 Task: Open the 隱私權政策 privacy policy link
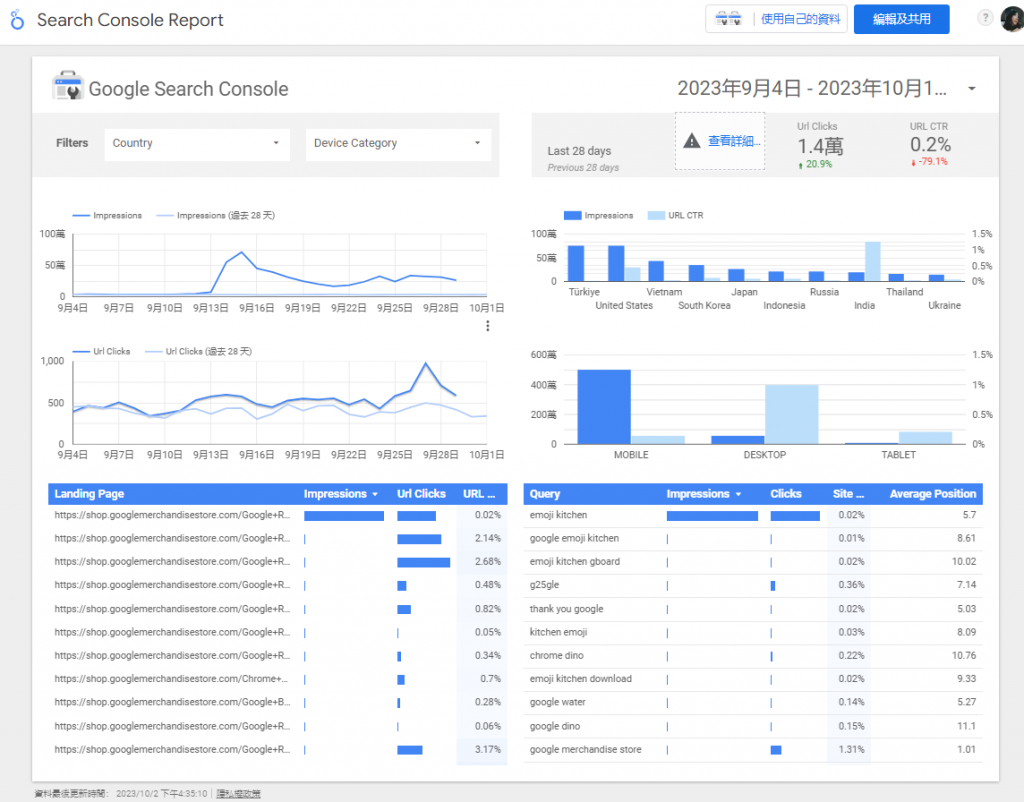click(x=238, y=794)
